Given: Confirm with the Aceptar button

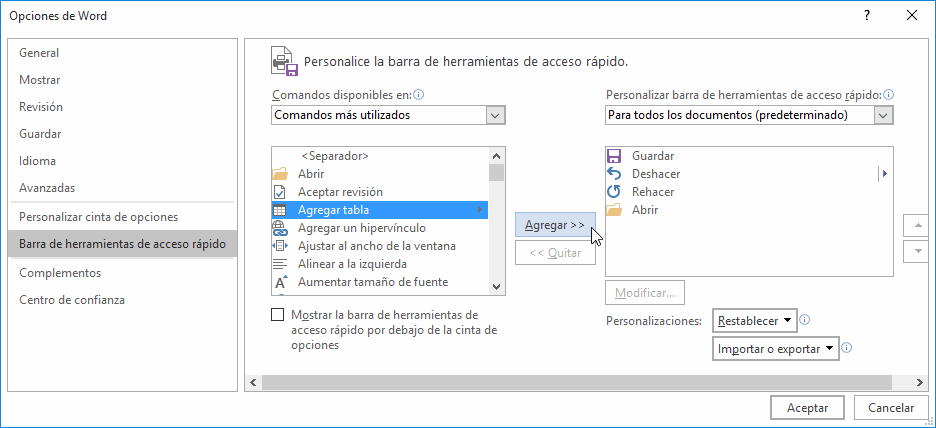Looking at the screenshot, I should click(807, 408).
